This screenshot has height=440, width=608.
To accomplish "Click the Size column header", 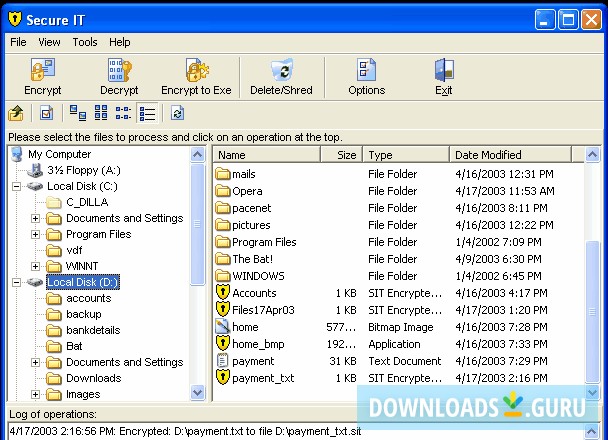I will tap(345, 155).
